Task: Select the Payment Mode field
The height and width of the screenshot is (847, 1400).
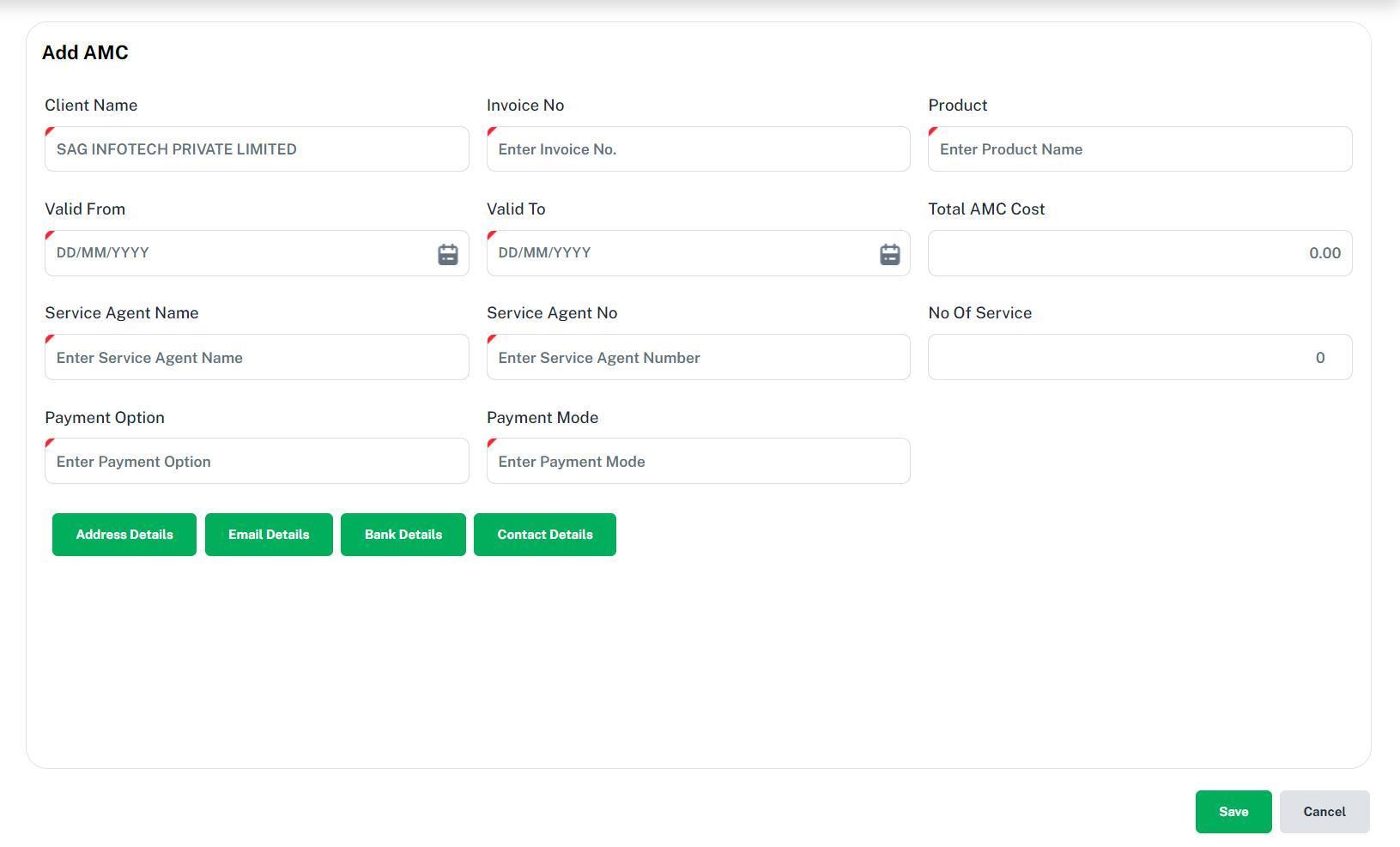Action: tap(698, 461)
